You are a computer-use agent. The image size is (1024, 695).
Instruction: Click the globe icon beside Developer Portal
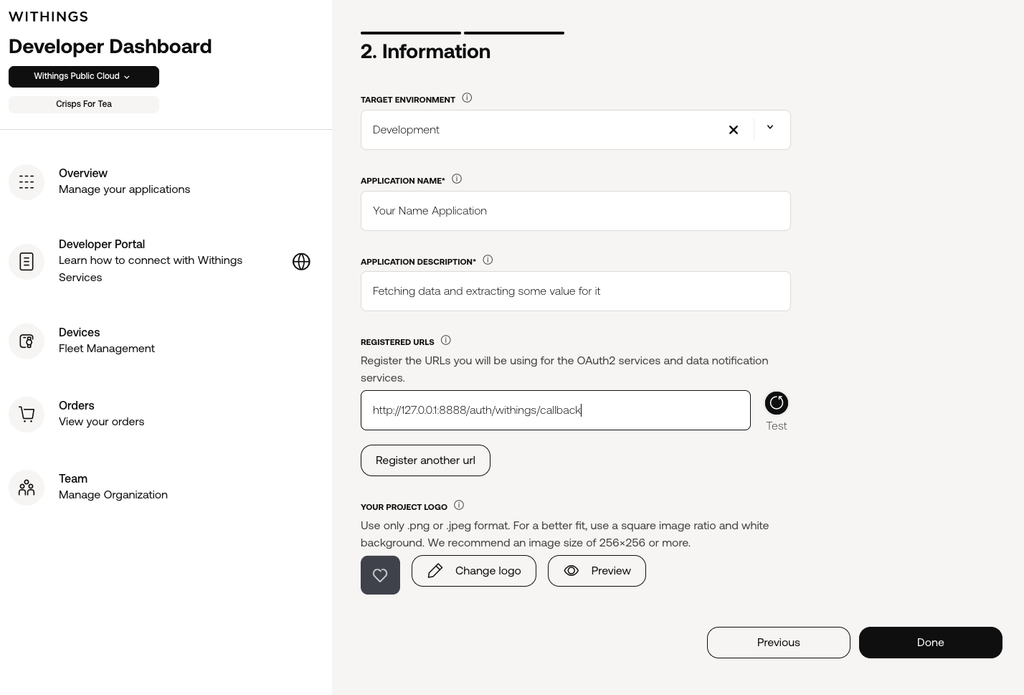[301, 261]
